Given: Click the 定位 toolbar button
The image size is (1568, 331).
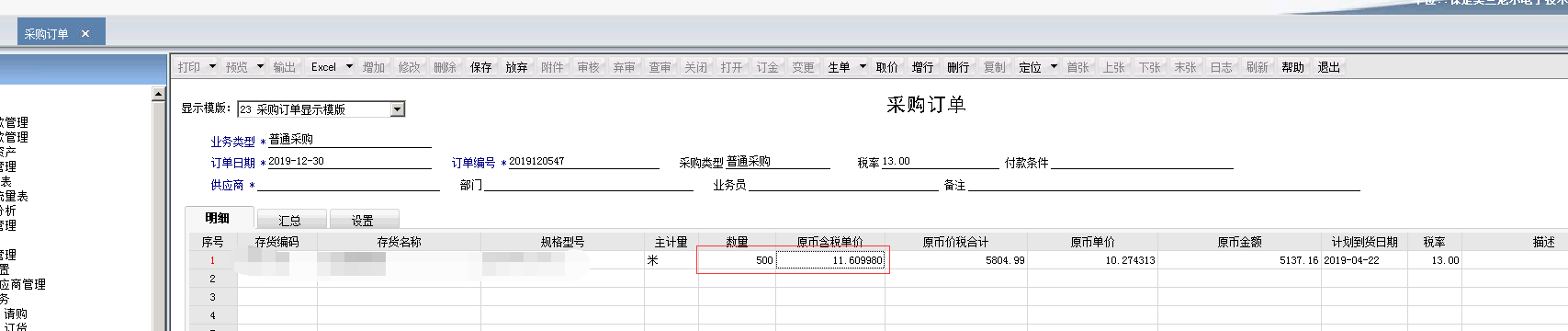Looking at the screenshot, I should pyautogui.click(x=1031, y=67).
